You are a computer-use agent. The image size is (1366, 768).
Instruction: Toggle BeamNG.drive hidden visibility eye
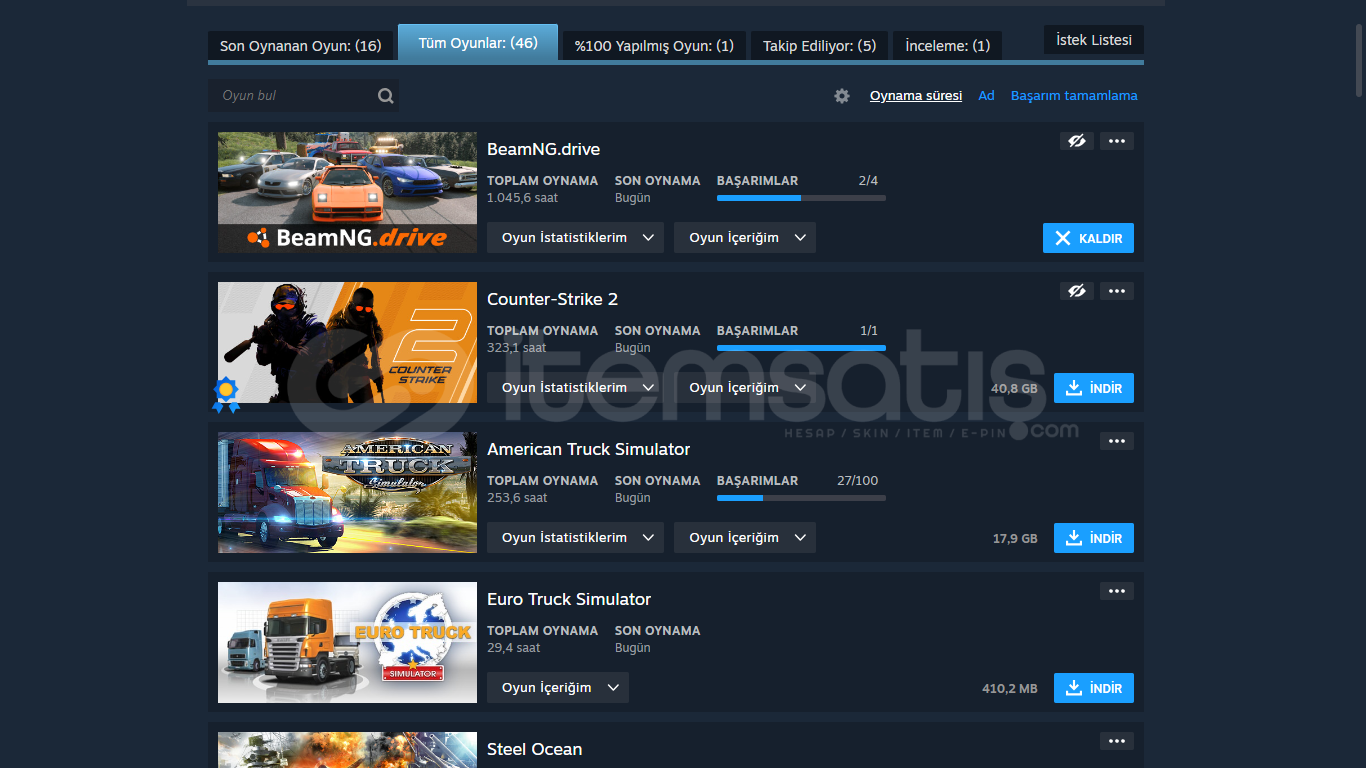[x=1077, y=141]
